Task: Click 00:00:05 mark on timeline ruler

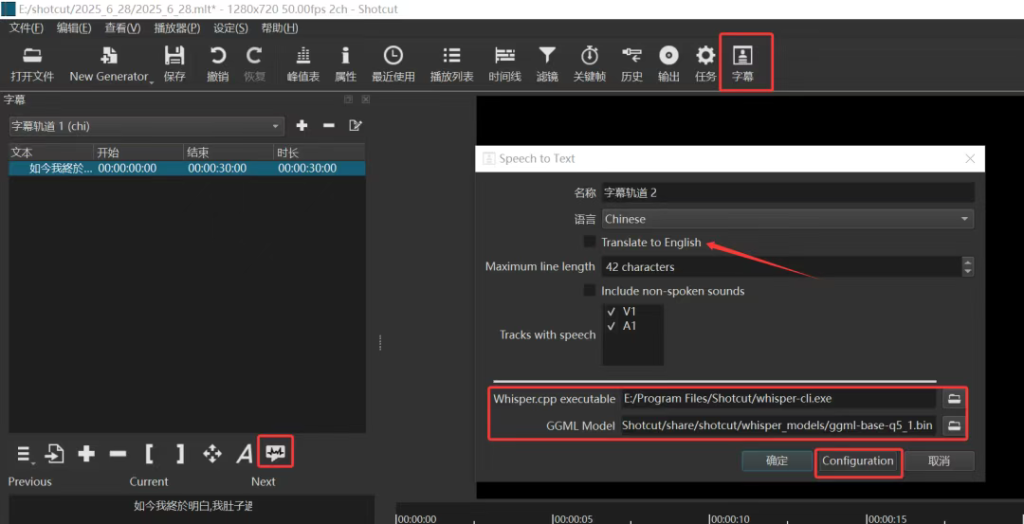Action: click(x=572, y=519)
